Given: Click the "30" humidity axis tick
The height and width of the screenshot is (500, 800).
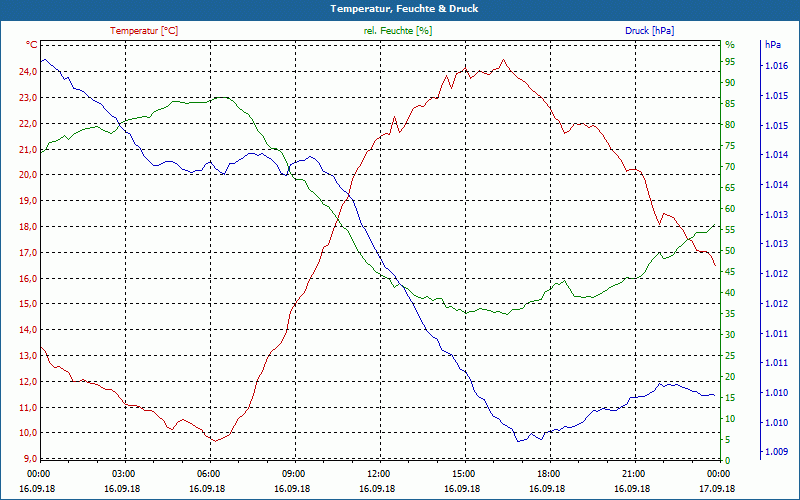Looking at the screenshot, I should (730, 335).
